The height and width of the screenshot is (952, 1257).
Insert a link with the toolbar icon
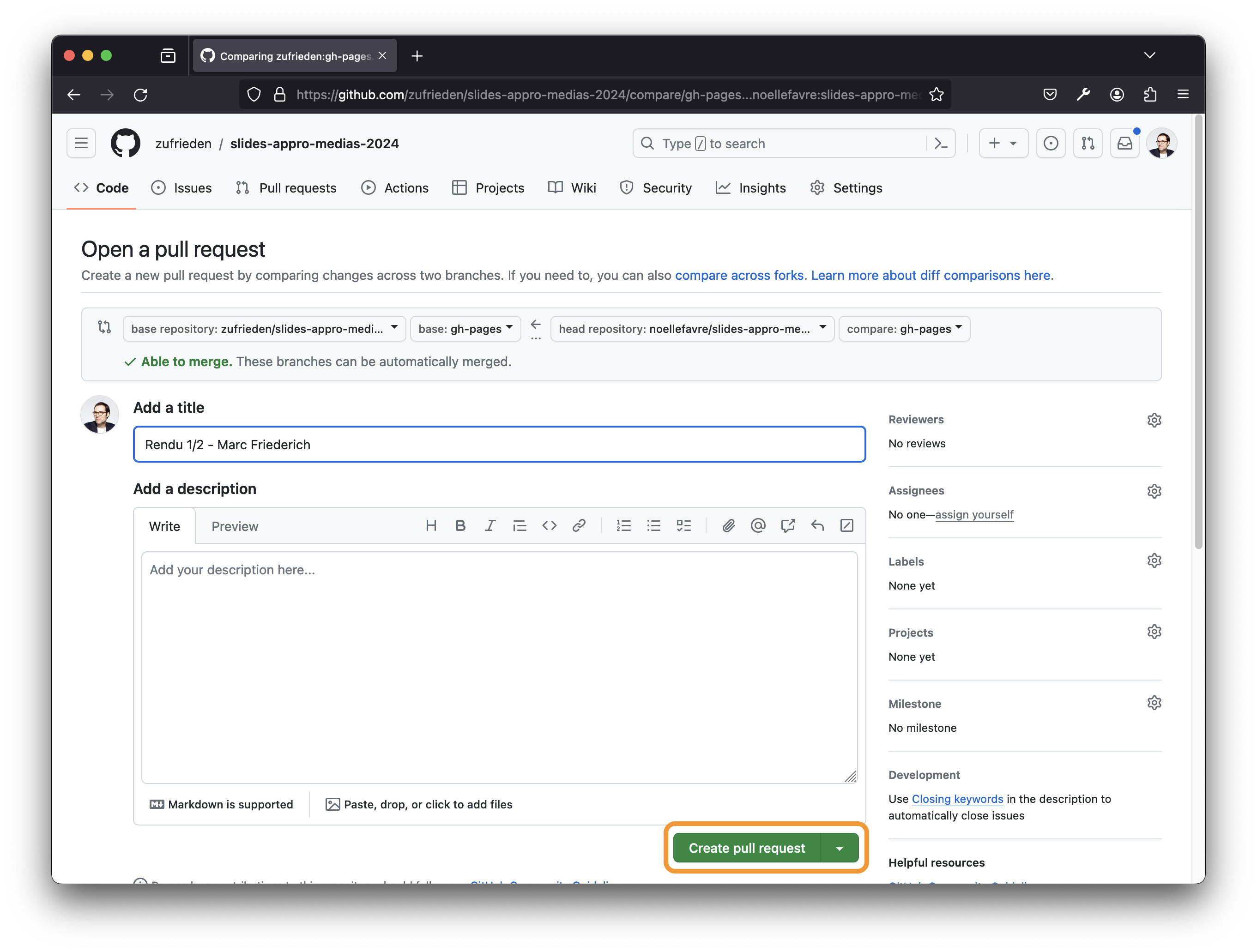click(579, 526)
